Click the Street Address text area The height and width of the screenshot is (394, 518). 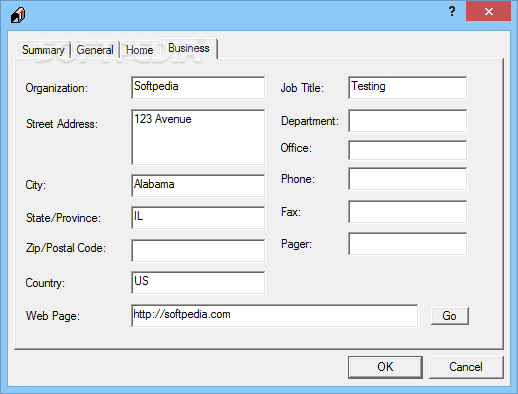tap(198, 137)
